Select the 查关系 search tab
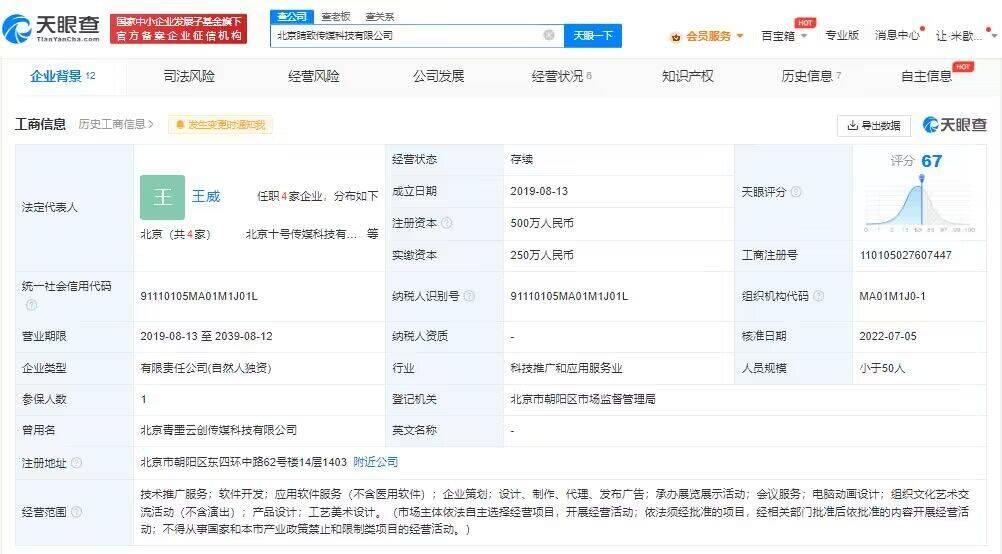 pos(380,17)
